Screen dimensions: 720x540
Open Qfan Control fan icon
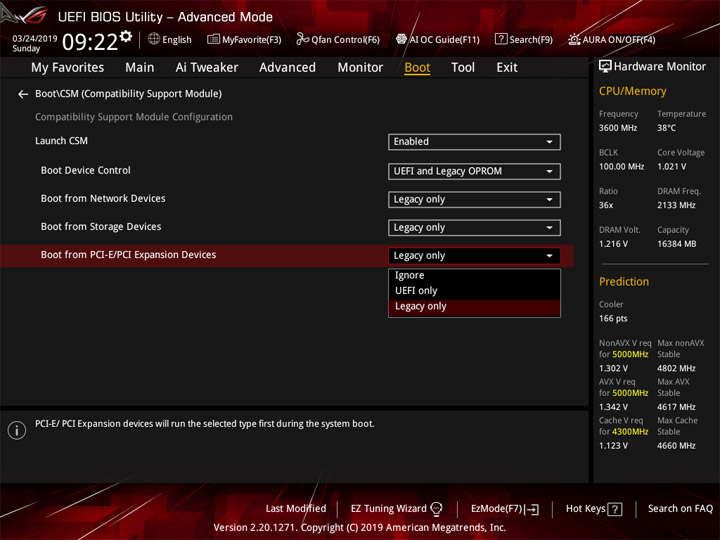click(302, 39)
